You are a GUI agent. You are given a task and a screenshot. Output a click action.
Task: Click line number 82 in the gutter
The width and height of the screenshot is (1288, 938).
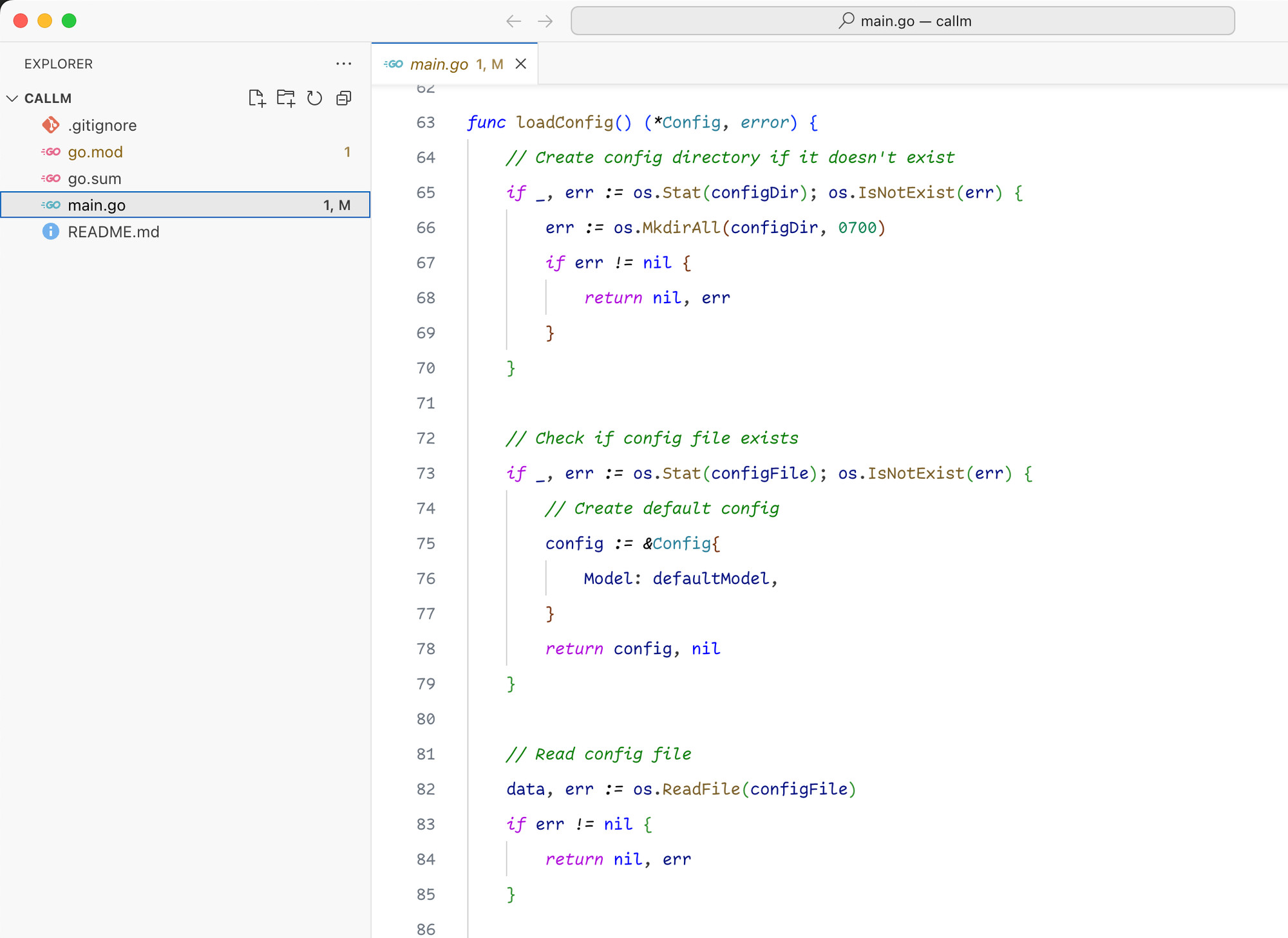[x=426, y=789]
